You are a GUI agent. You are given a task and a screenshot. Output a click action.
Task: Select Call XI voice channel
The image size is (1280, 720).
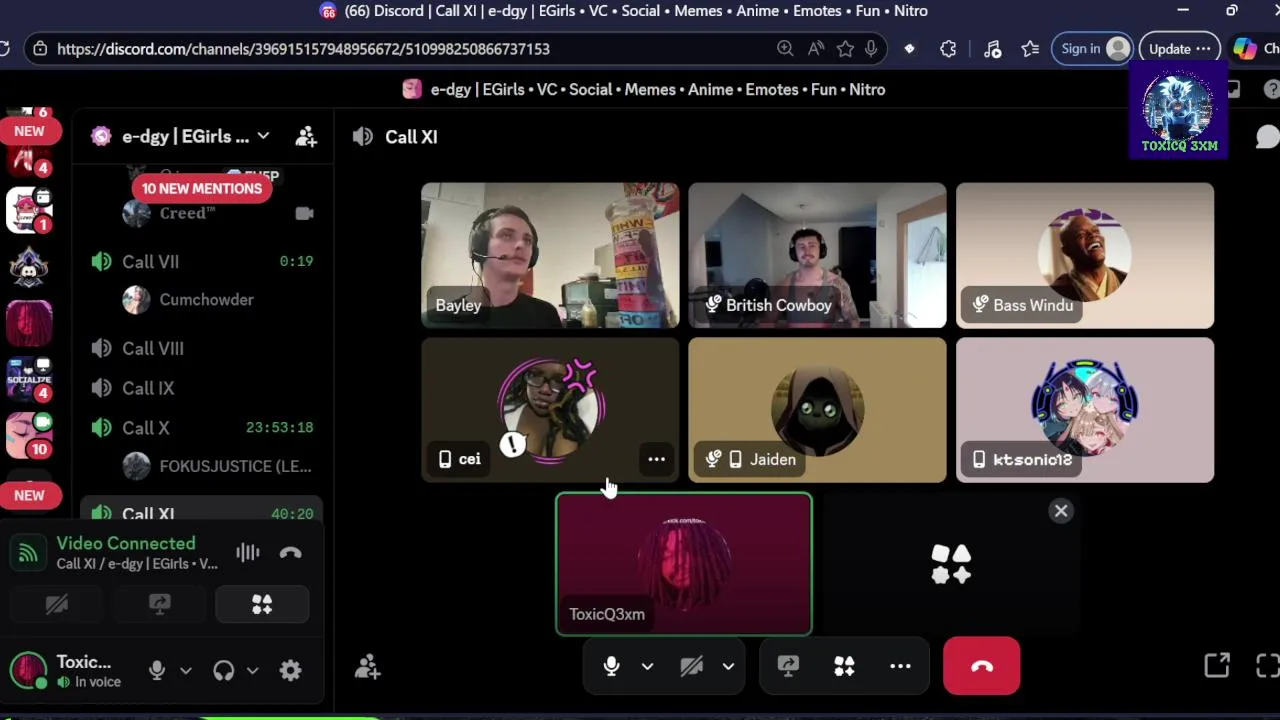[201, 510]
